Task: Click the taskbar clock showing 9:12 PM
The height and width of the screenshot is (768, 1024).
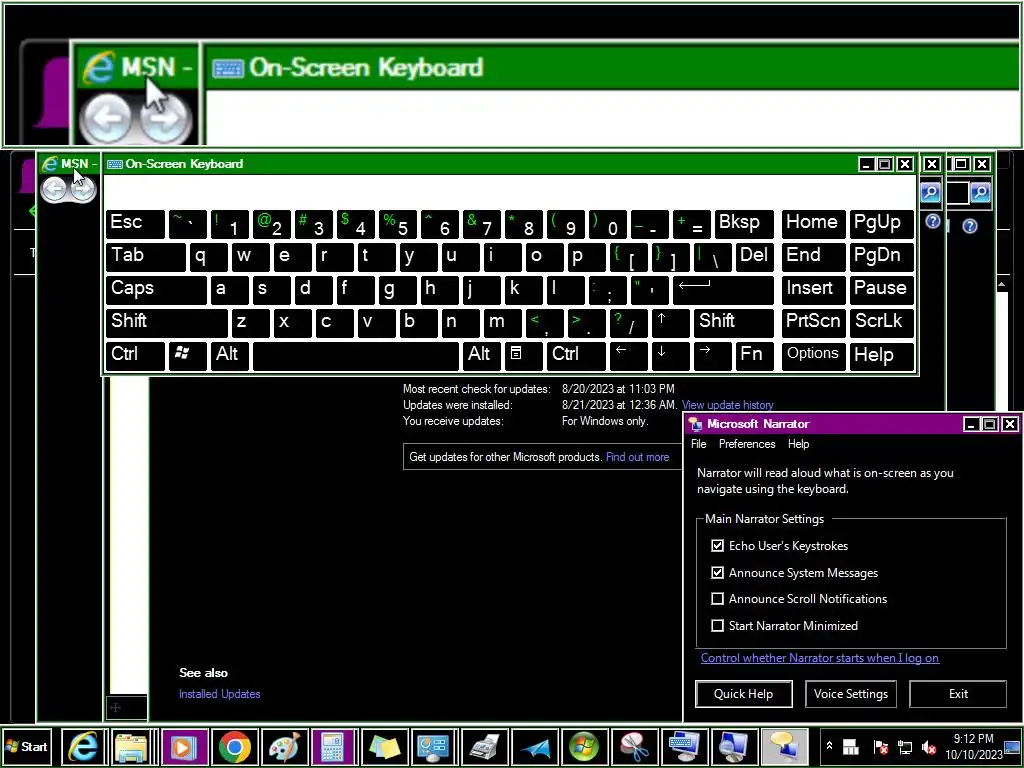Action: pos(973,746)
